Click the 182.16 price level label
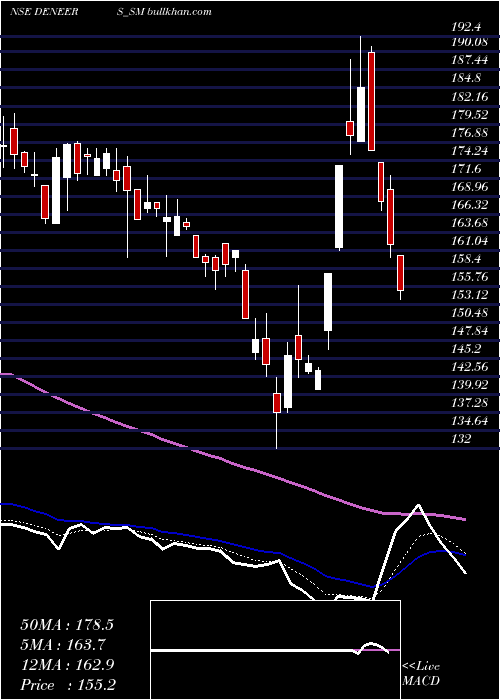Viewport: 500px width, 700px height. [x=468, y=96]
